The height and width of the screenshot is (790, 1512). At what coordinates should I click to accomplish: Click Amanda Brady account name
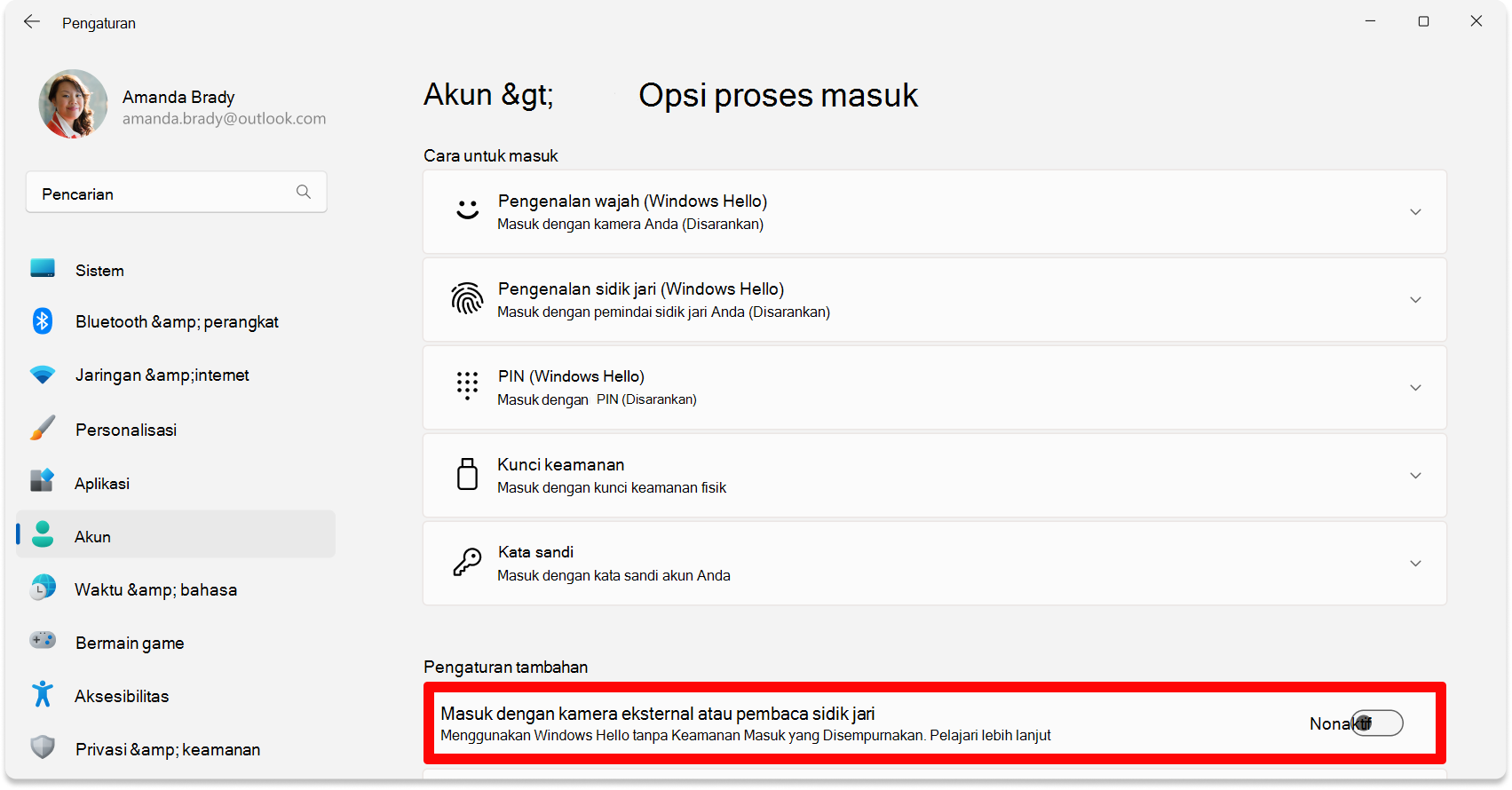178,97
